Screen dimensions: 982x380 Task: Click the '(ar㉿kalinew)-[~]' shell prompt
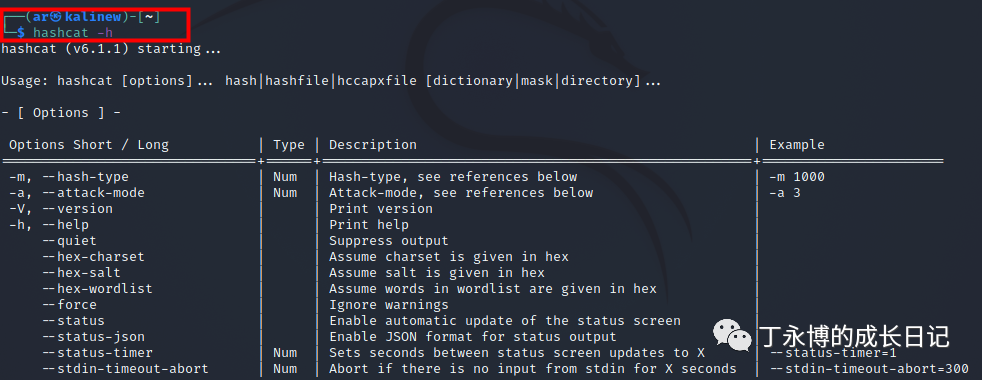tap(93, 18)
